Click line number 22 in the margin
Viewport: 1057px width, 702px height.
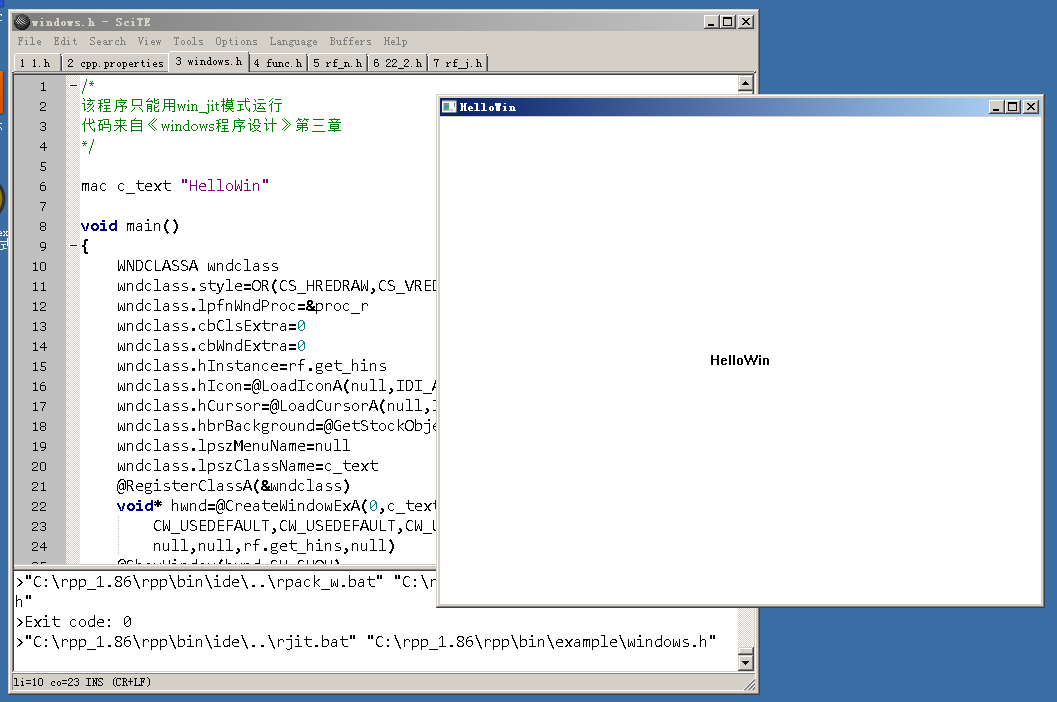(39, 506)
